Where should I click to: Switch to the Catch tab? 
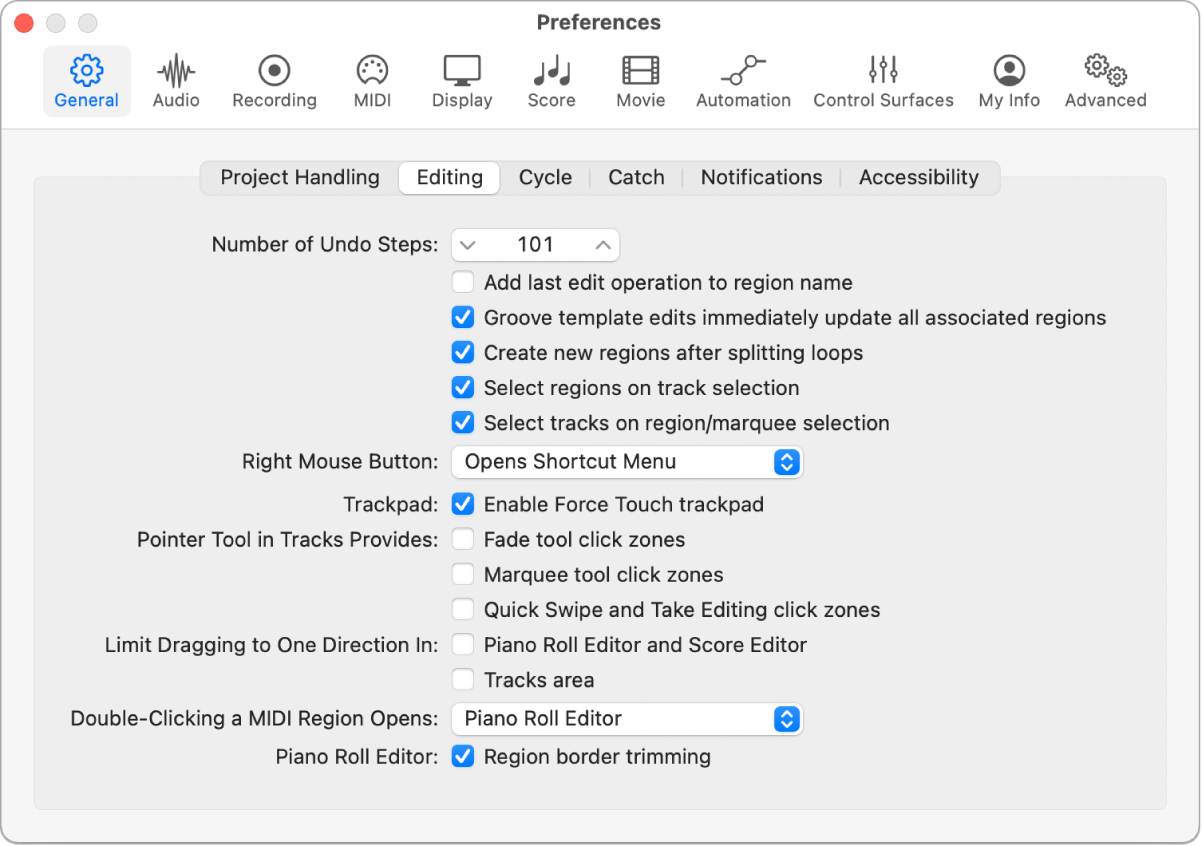(x=636, y=177)
